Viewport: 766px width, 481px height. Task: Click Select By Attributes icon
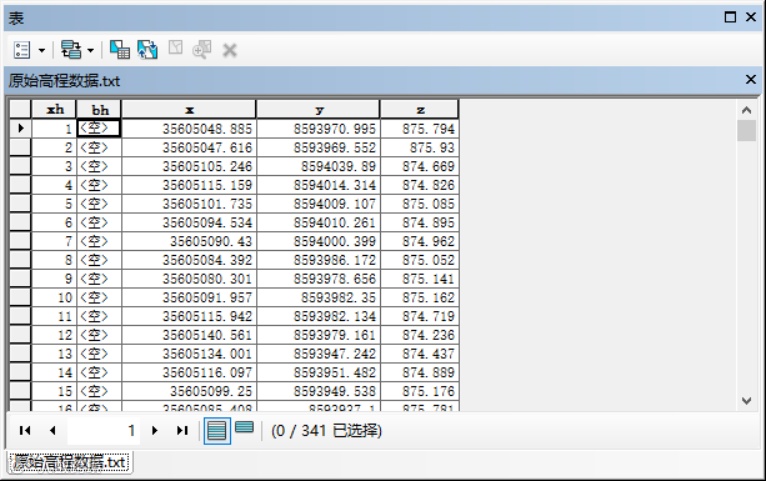[x=120, y=50]
